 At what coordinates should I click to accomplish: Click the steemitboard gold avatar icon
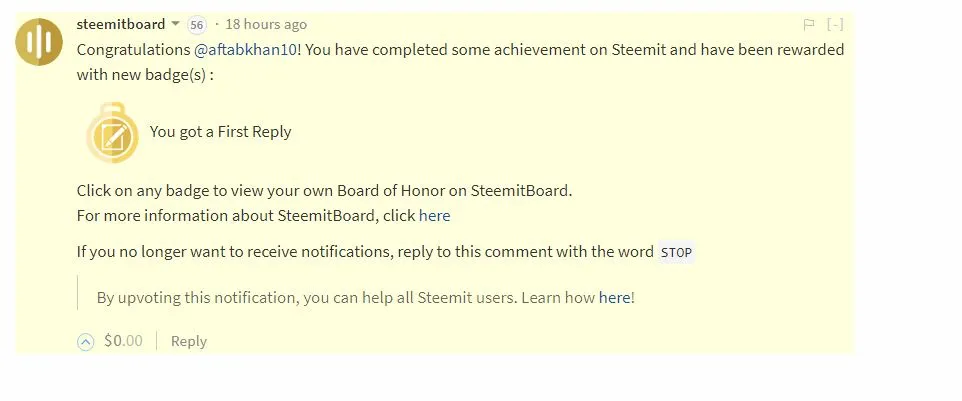tap(39, 42)
